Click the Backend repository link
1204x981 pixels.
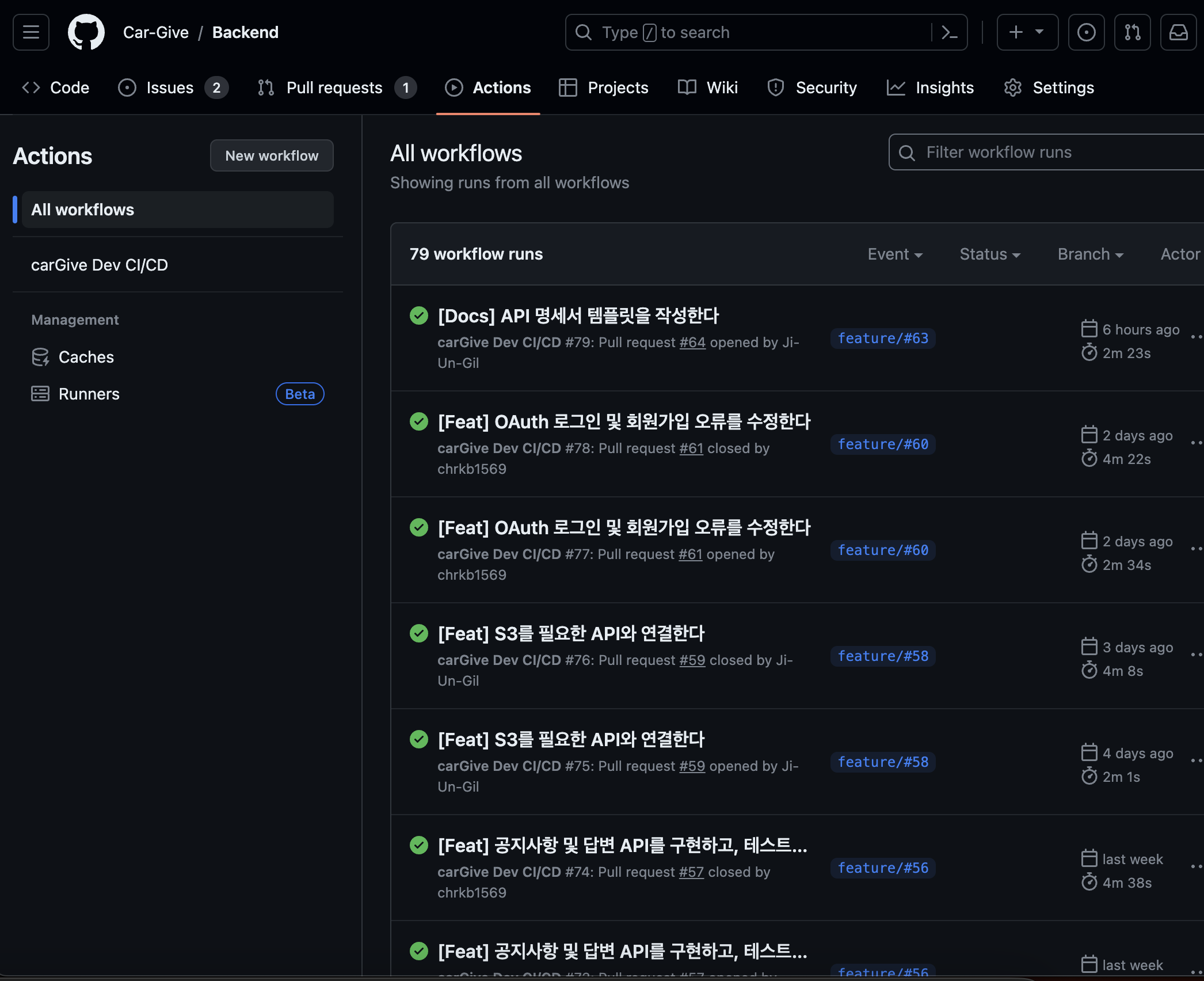(245, 32)
